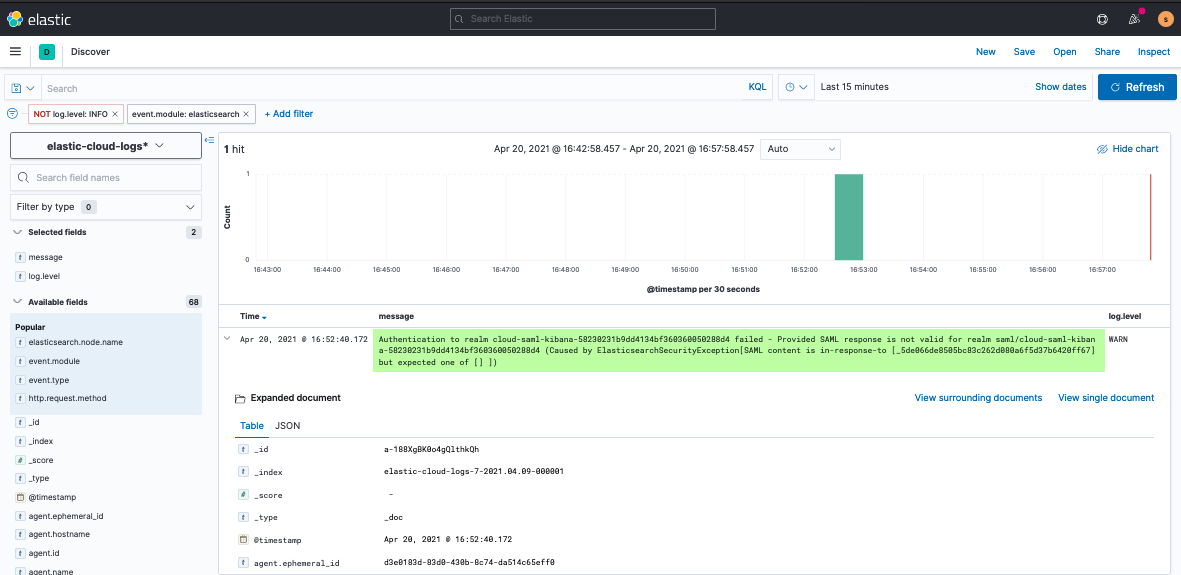Click the Elastic logo home icon
The width and height of the screenshot is (1181, 575).
(x=15, y=18)
